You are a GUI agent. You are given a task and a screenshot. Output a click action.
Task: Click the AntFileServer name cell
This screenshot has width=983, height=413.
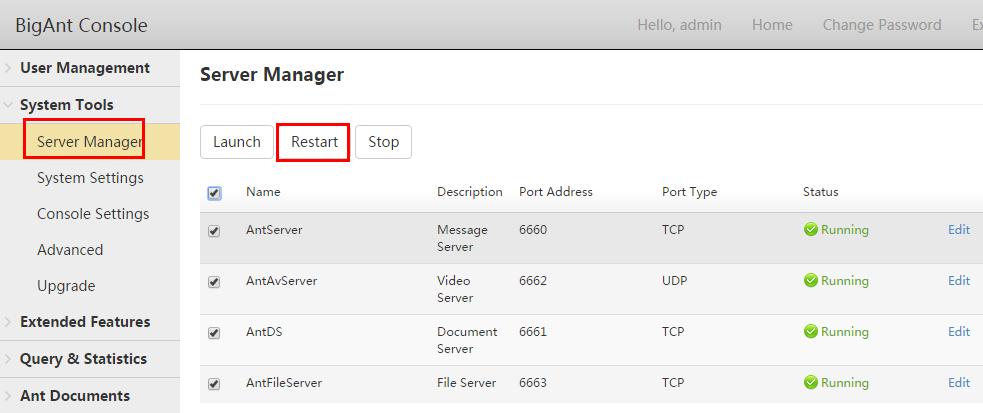point(284,382)
